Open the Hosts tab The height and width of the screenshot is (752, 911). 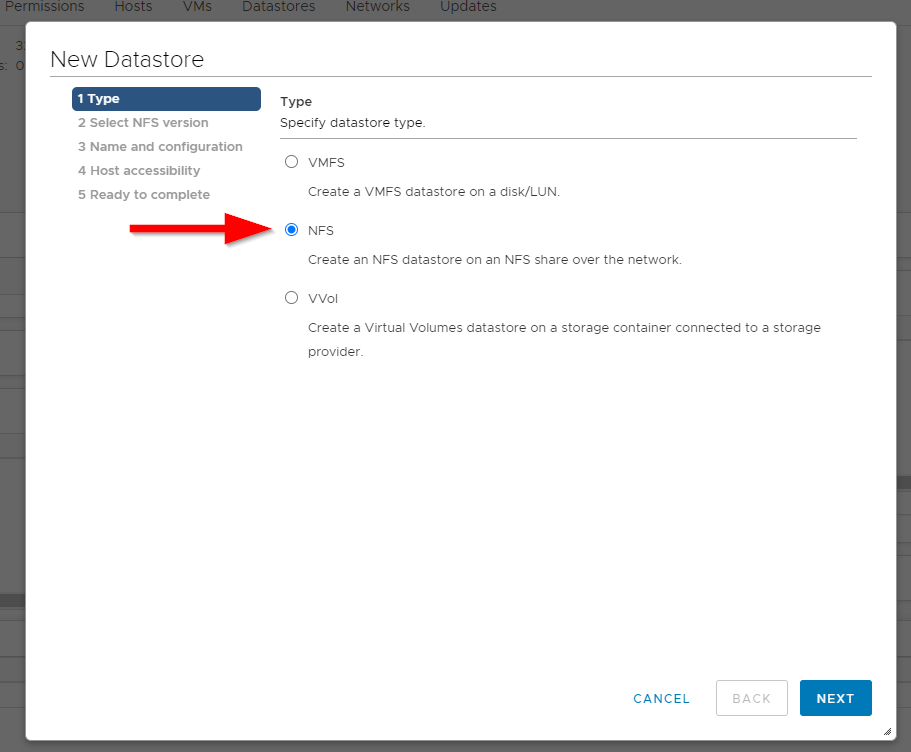(133, 7)
